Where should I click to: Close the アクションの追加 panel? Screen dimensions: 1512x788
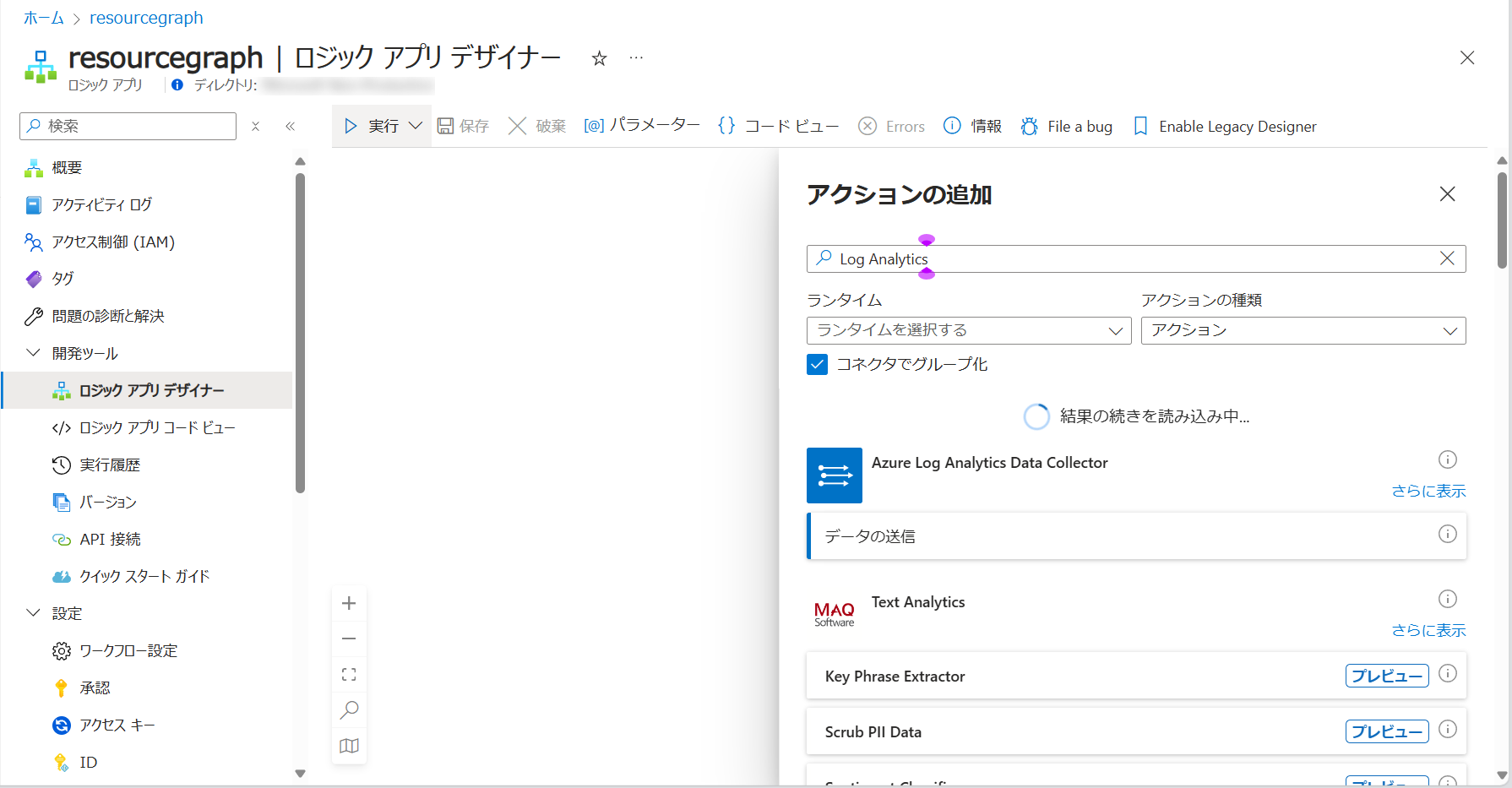pos(1447,194)
